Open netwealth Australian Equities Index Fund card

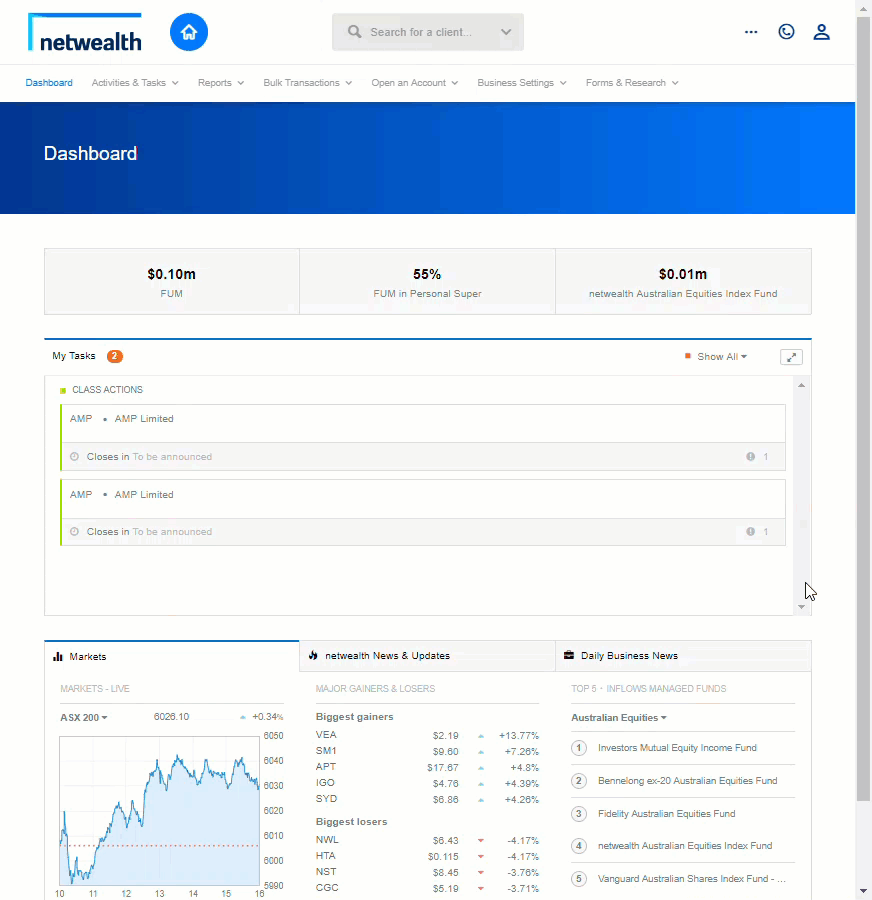pyautogui.click(x=683, y=281)
